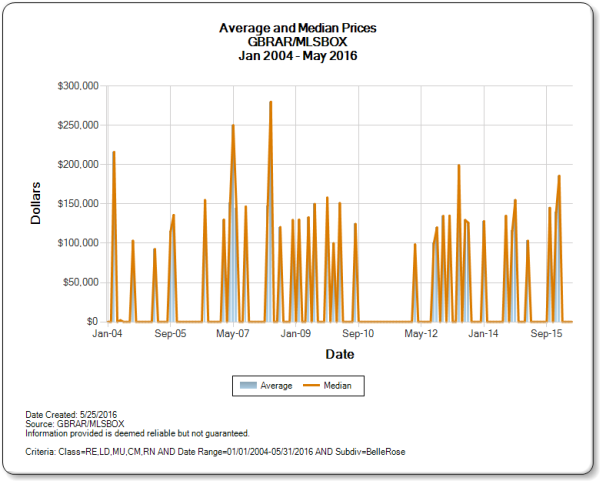600x481 pixels.
Task: Click the chart title 'Average and Median Prices'
Action: click(x=298, y=28)
